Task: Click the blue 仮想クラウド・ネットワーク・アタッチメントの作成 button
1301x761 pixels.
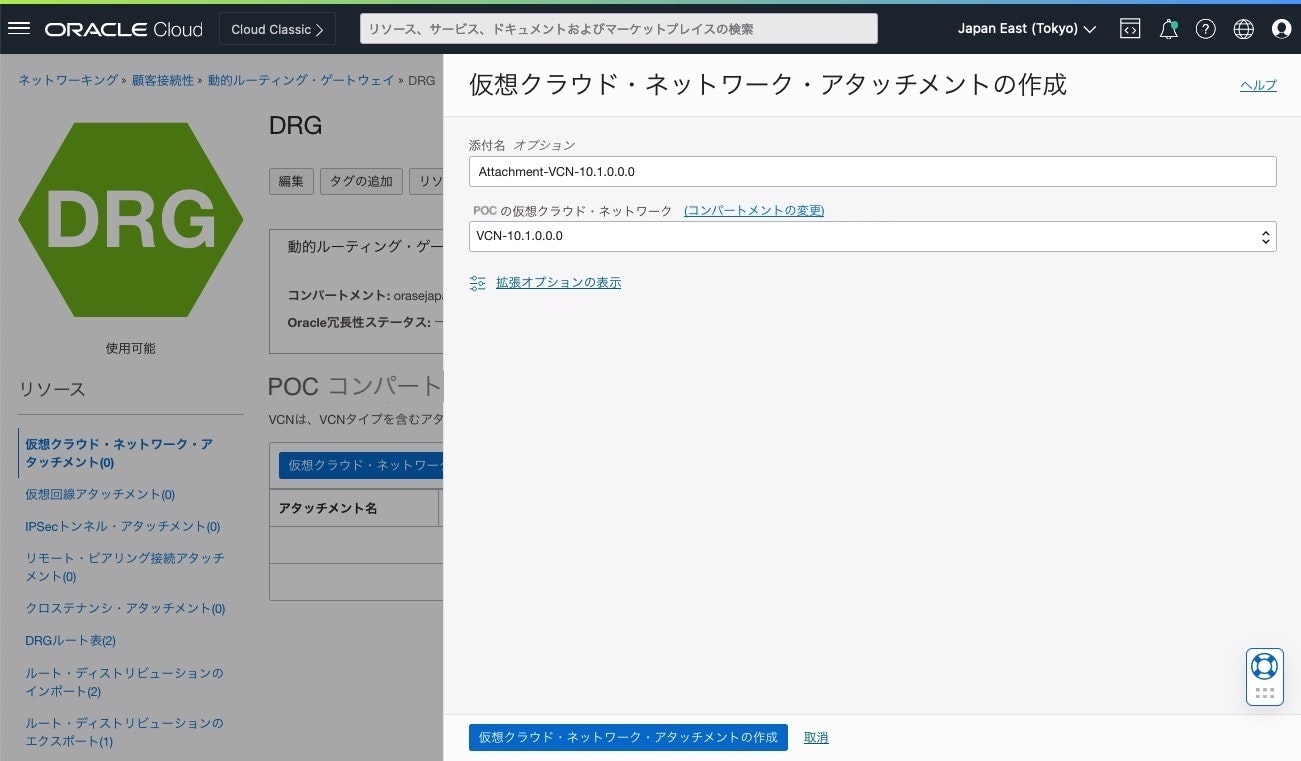Action: click(628, 737)
